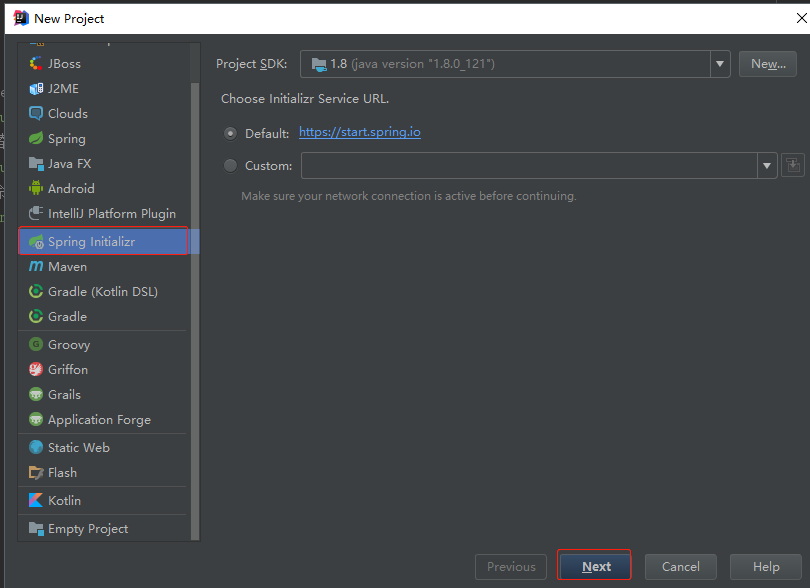The width and height of the screenshot is (810, 588).
Task: Open the https://start.spring.io link
Action: point(360,132)
